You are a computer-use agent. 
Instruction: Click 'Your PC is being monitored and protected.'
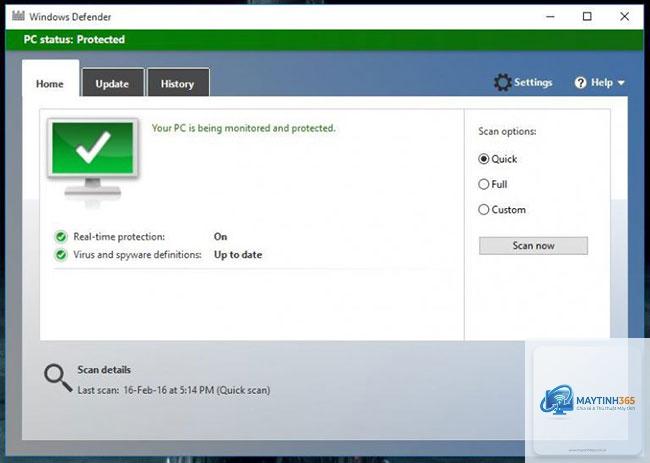[243, 128]
